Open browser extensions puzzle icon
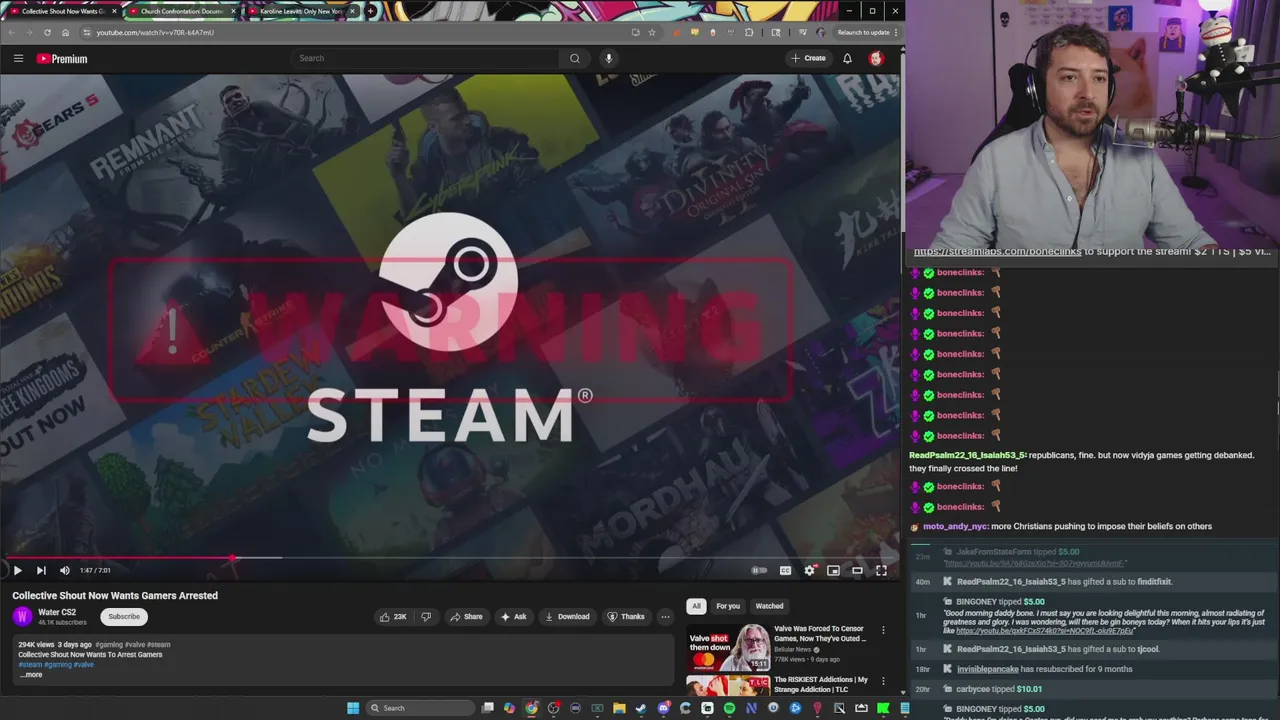The height and width of the screenshot is (720, 1280). pyautogui.click(x=749, y=32)
